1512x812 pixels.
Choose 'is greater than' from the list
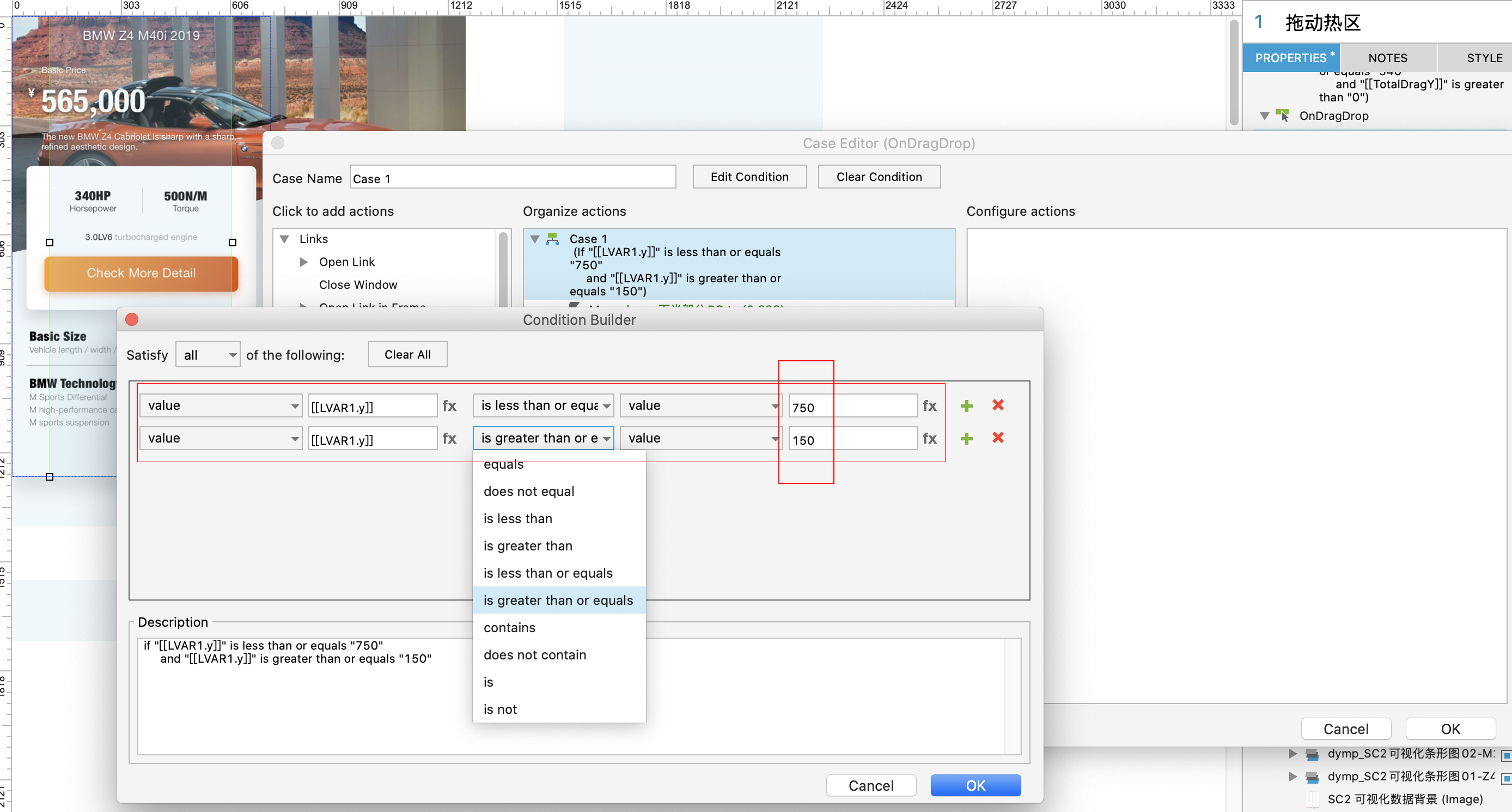pyautogui.click(x=527, y=546)
